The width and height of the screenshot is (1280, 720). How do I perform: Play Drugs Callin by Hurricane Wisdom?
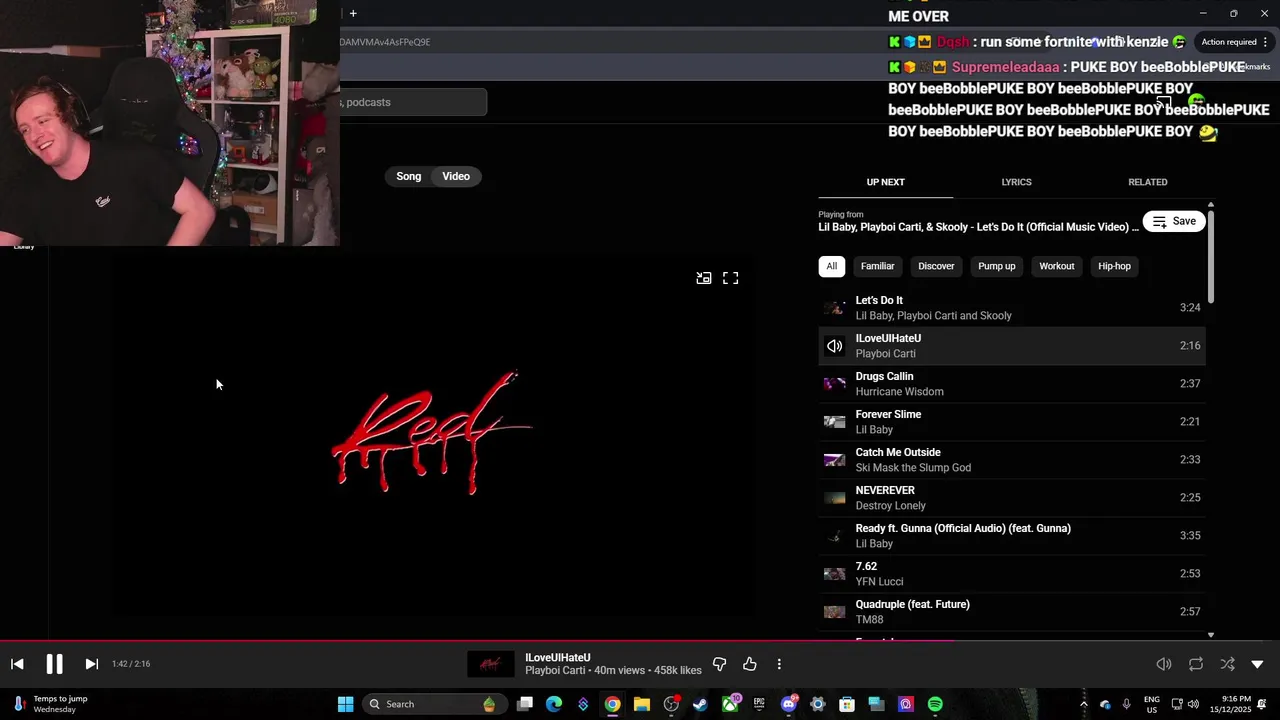[x=1011, y=384]
